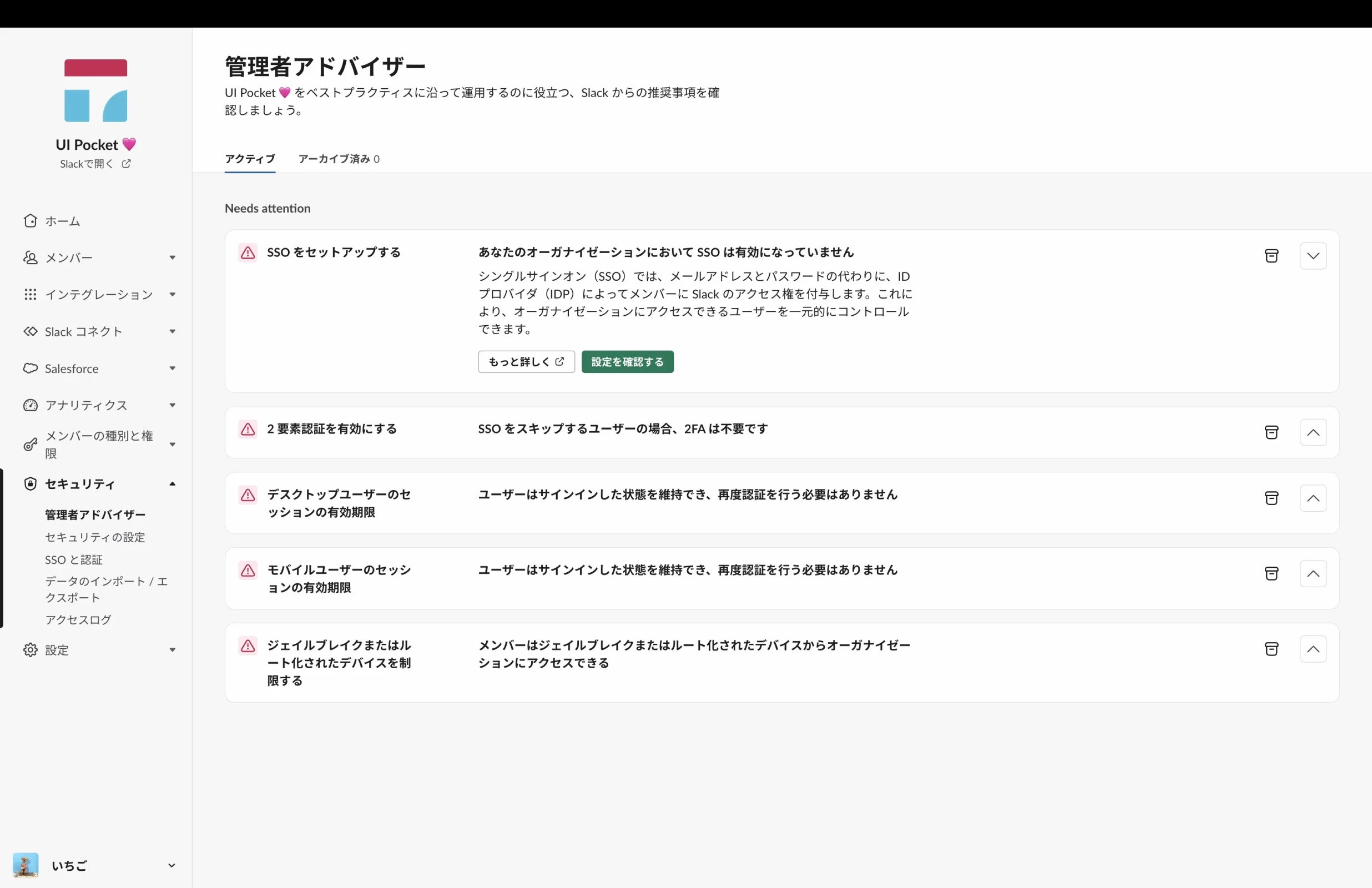Click the warning icon on 2 要素認証を有効にする
This screenshot has width=1372, height=888.
[248, 429]
